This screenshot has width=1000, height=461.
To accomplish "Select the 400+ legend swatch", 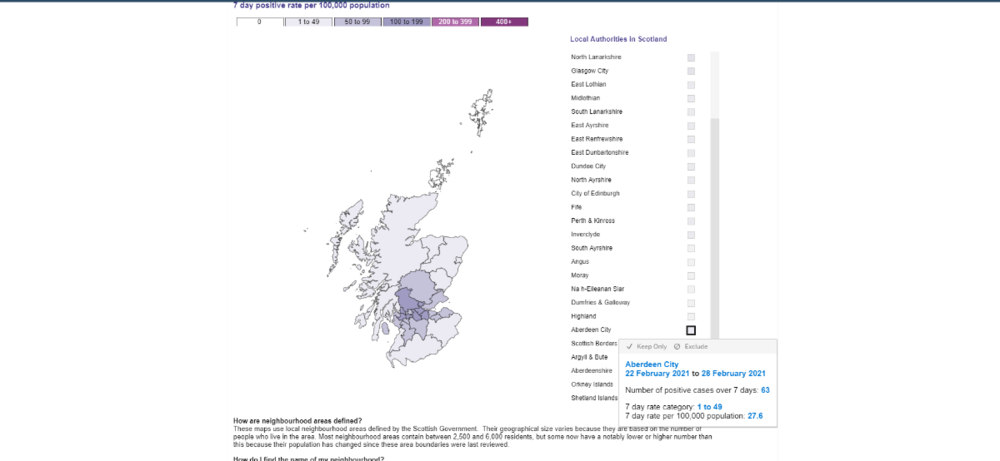I will [504, 21].
